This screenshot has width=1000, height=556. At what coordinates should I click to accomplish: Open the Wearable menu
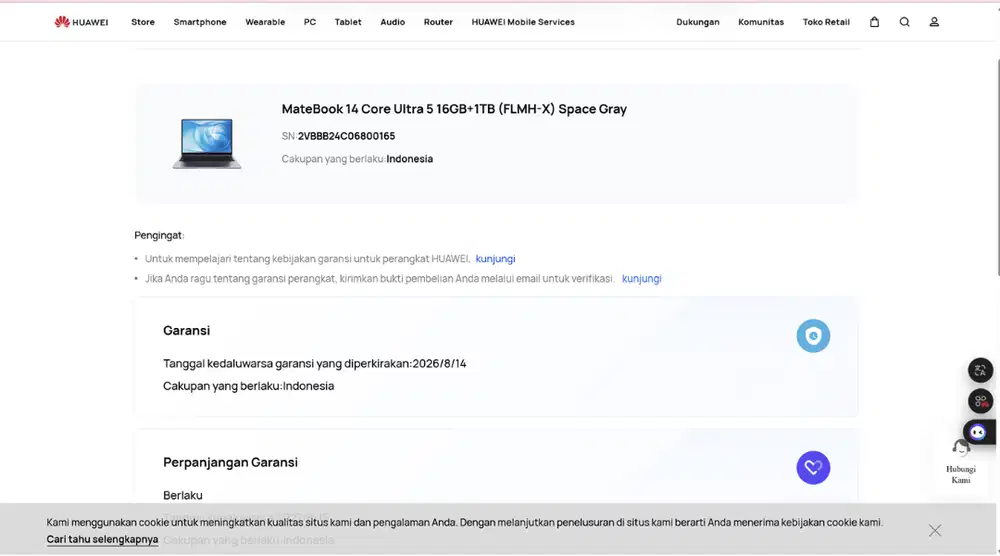coord(265,22)
